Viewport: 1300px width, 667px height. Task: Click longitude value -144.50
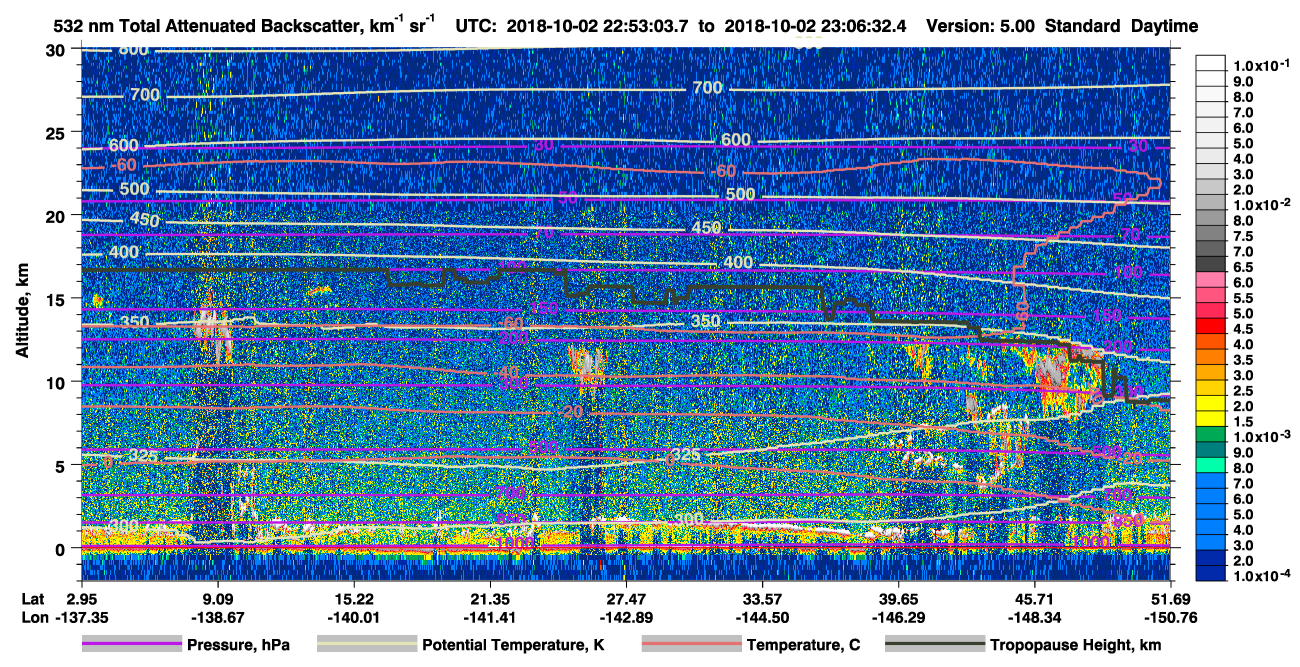click(762, 617)
